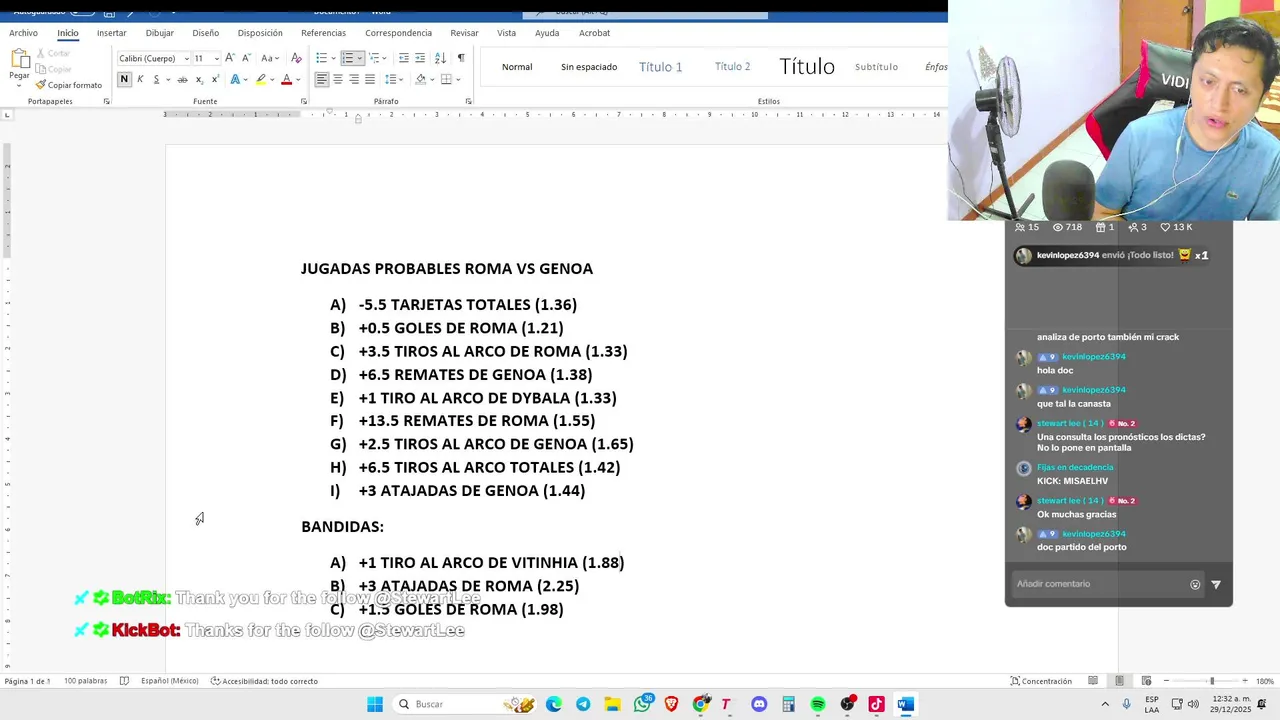Click Copiar formato painter

[x=69, y=85]
